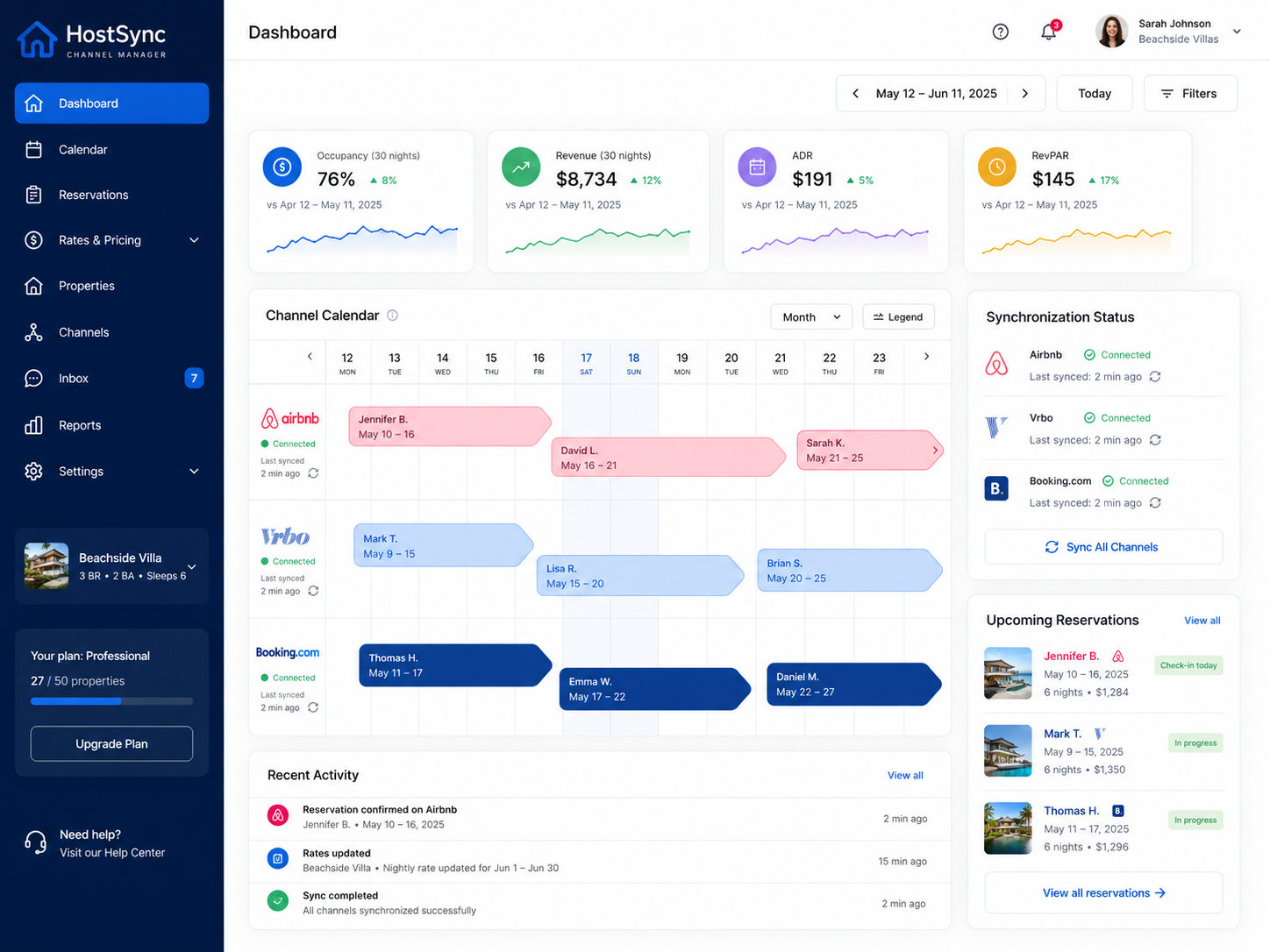Click the inbox badge showing 7
The height and width of the screenshot is (952, 1270).
point(194,378)
